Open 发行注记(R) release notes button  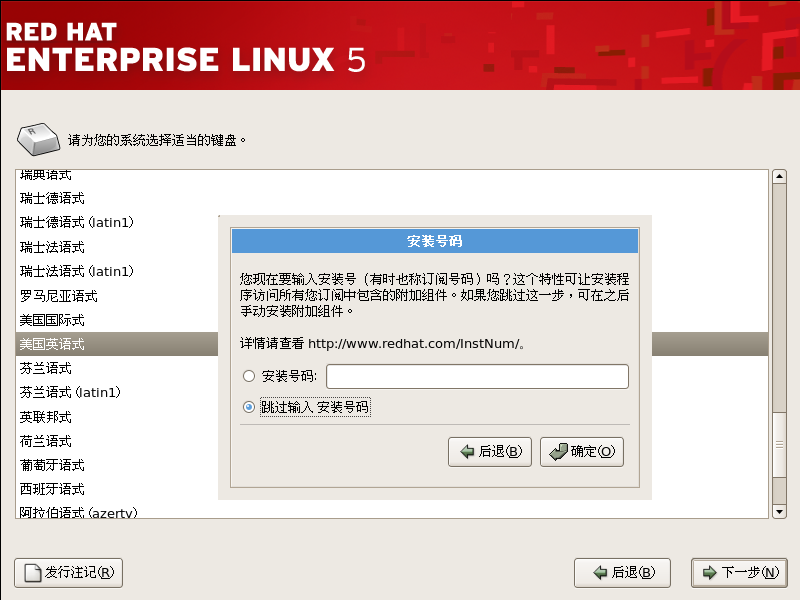[x=68, y=572]
